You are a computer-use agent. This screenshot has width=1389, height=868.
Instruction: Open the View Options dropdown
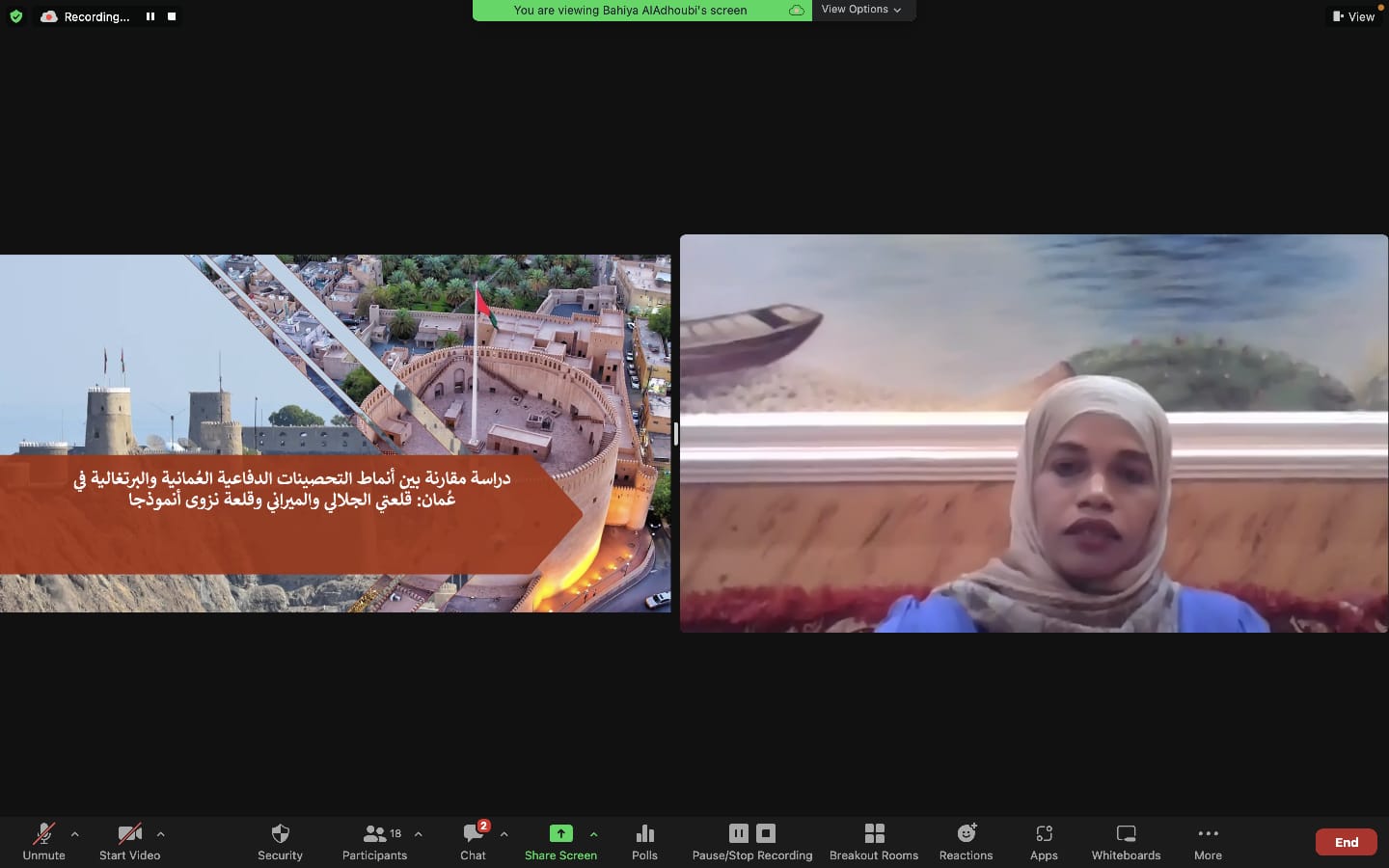[x=861, y=10]
